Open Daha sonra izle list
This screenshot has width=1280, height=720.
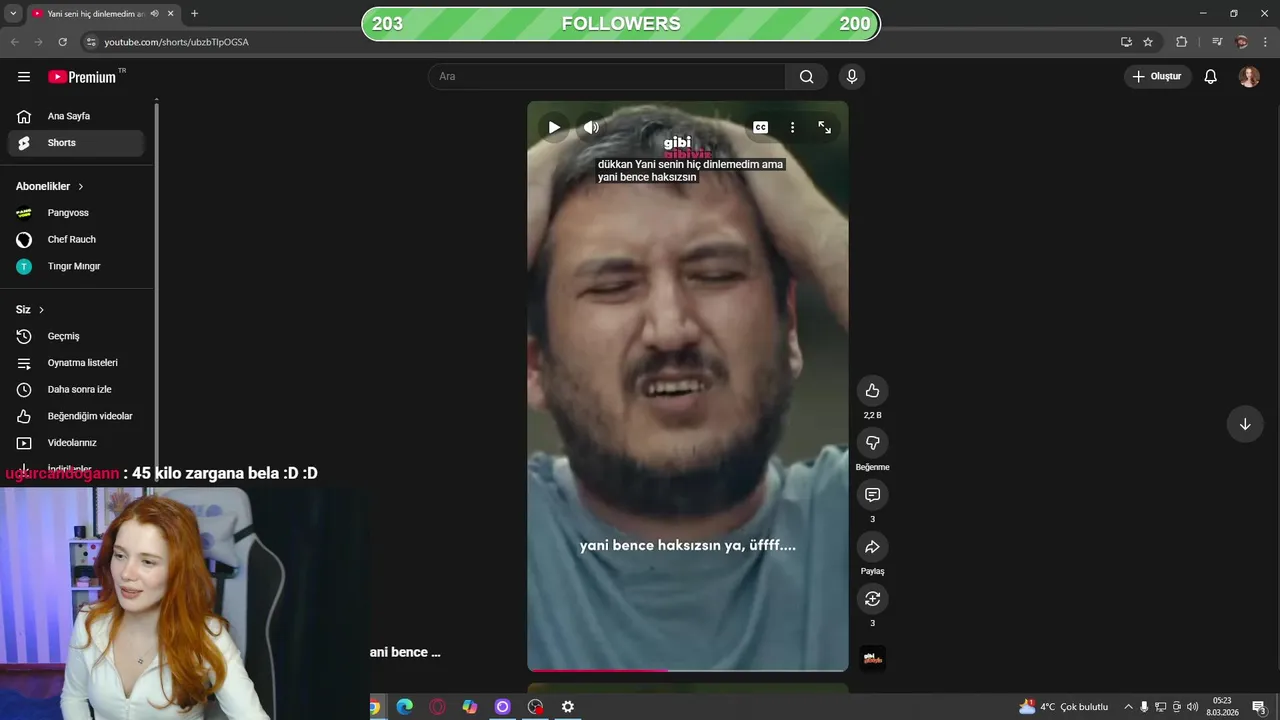tap(76, 389)
